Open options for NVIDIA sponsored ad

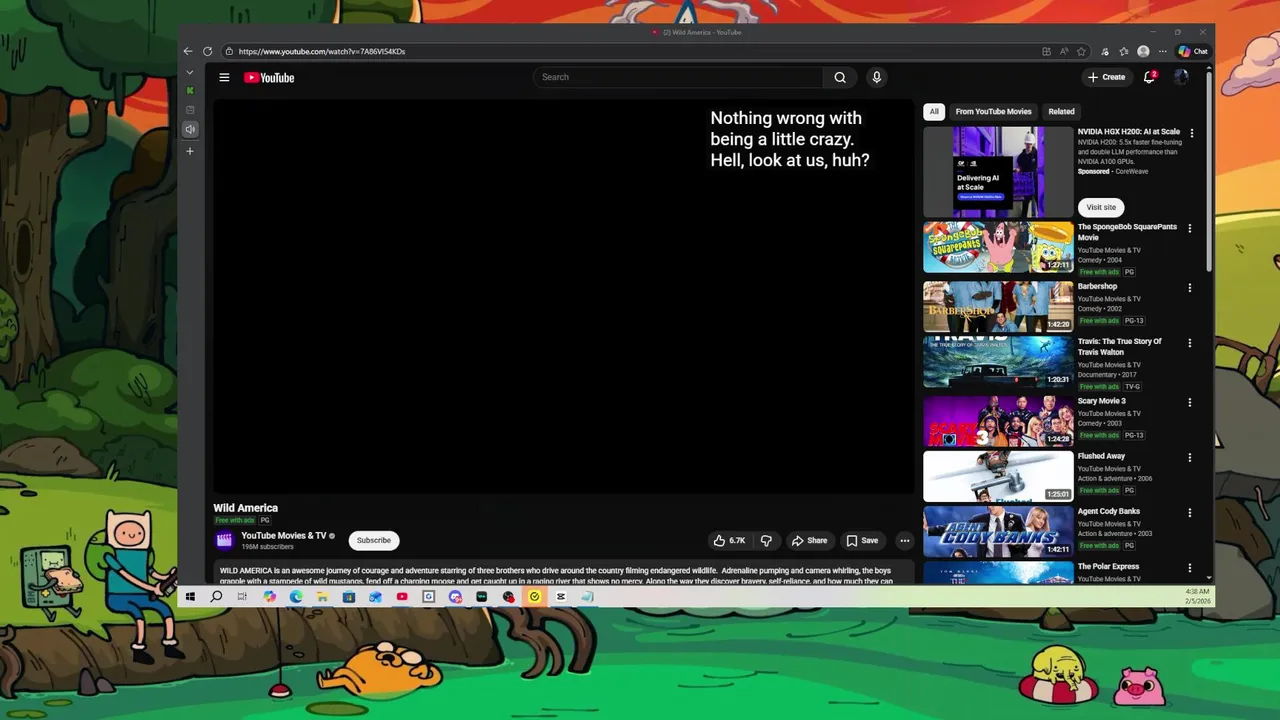click(x=1191, y=133)
